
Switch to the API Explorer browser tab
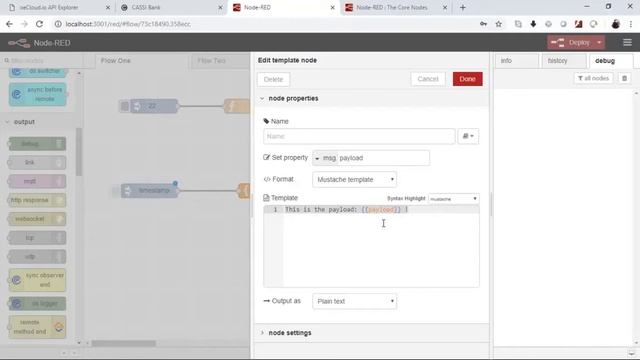coord(58,7)
